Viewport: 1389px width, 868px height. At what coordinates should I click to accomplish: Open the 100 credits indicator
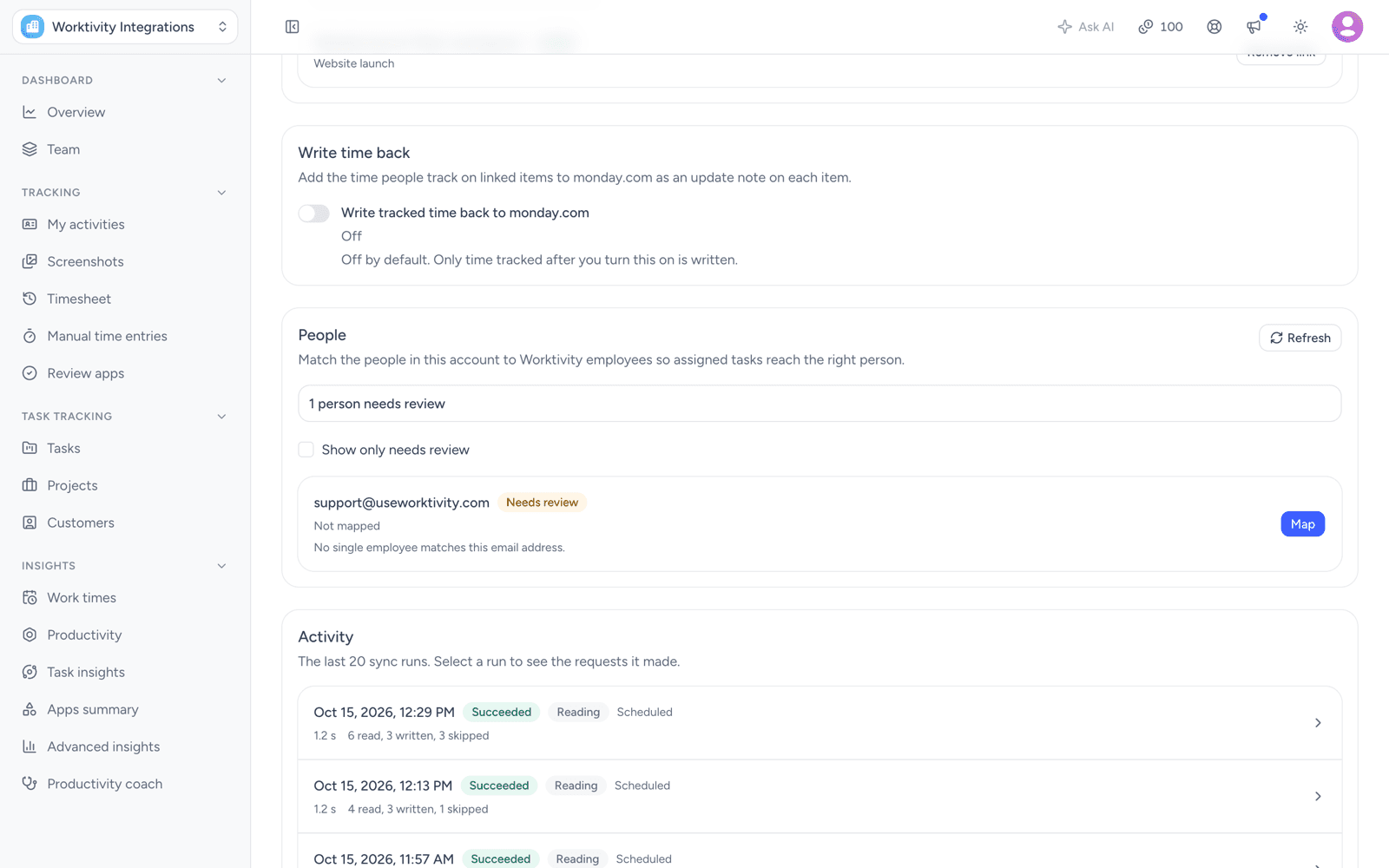pyautogui.click(x=1161, y=27)
